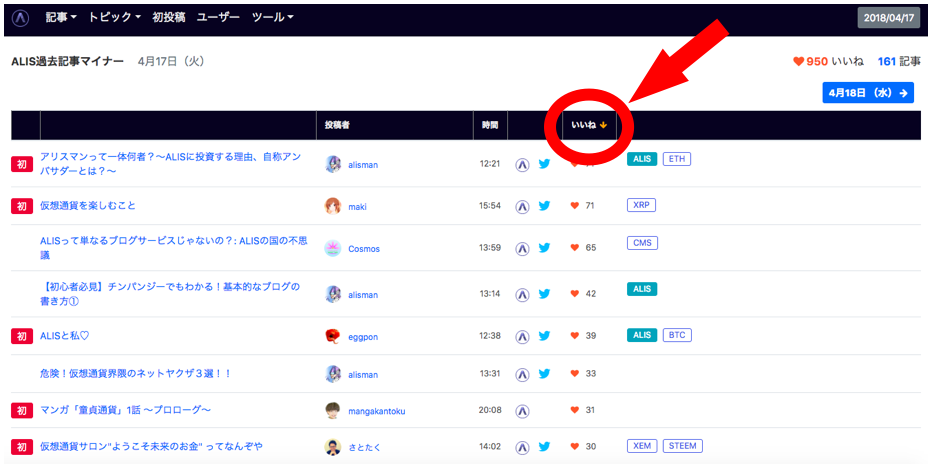Open ALIS icon for the 12:38 article
934x469 pixels.
point(522,336)
